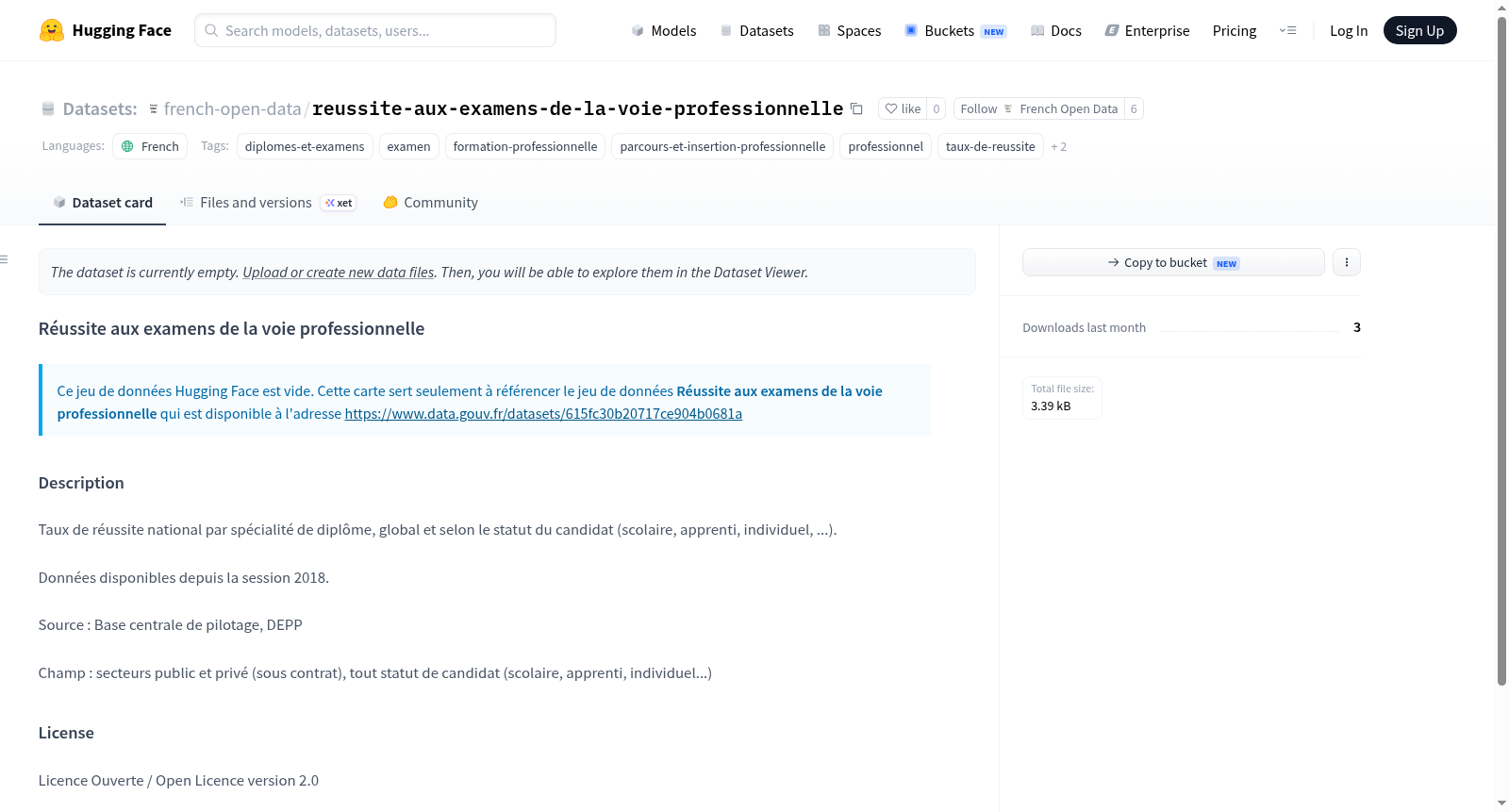Open Docs in the top navigation

tap(1056, 30)
